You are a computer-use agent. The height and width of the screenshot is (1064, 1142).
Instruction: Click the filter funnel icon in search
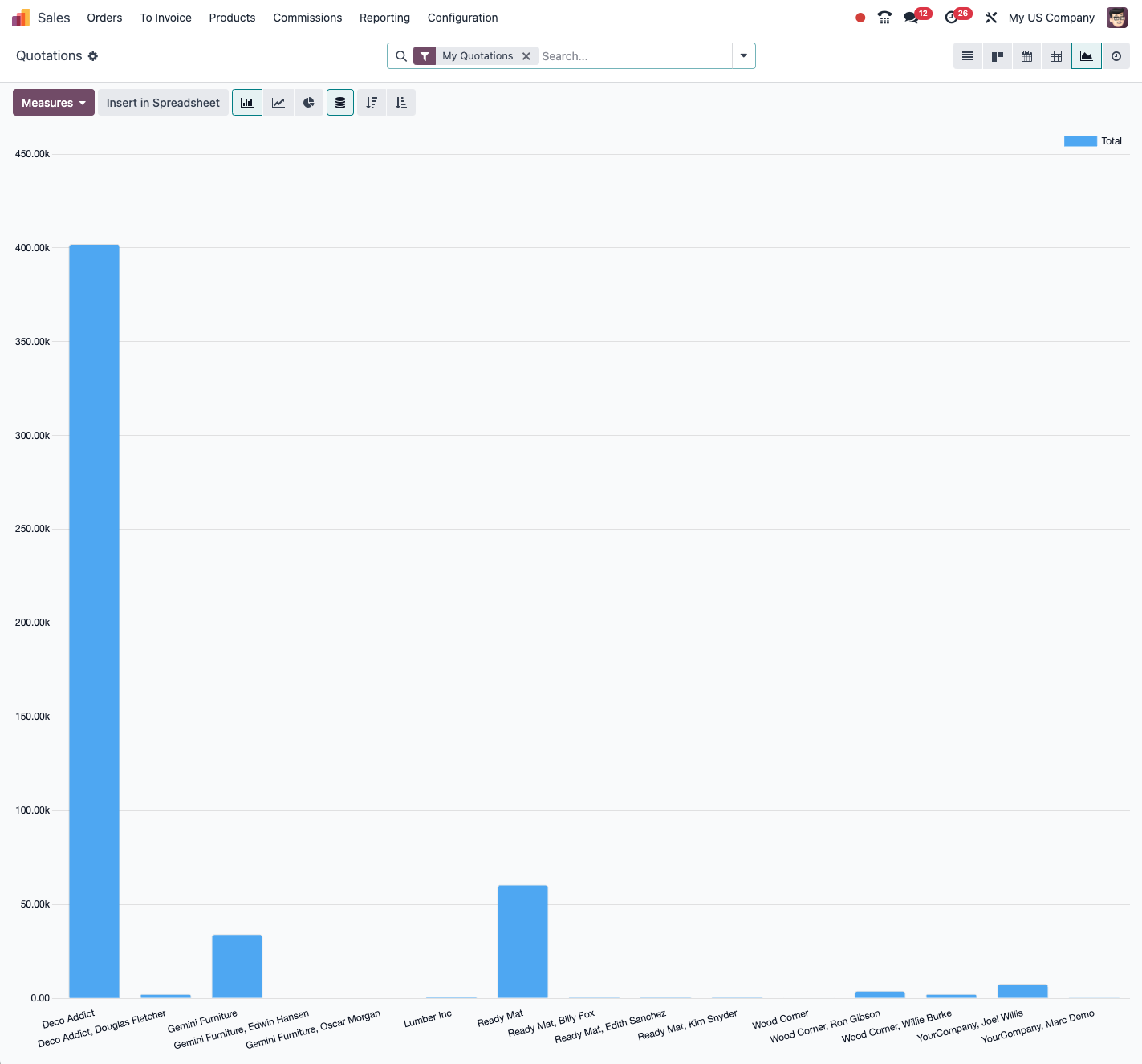pos(425,56)
